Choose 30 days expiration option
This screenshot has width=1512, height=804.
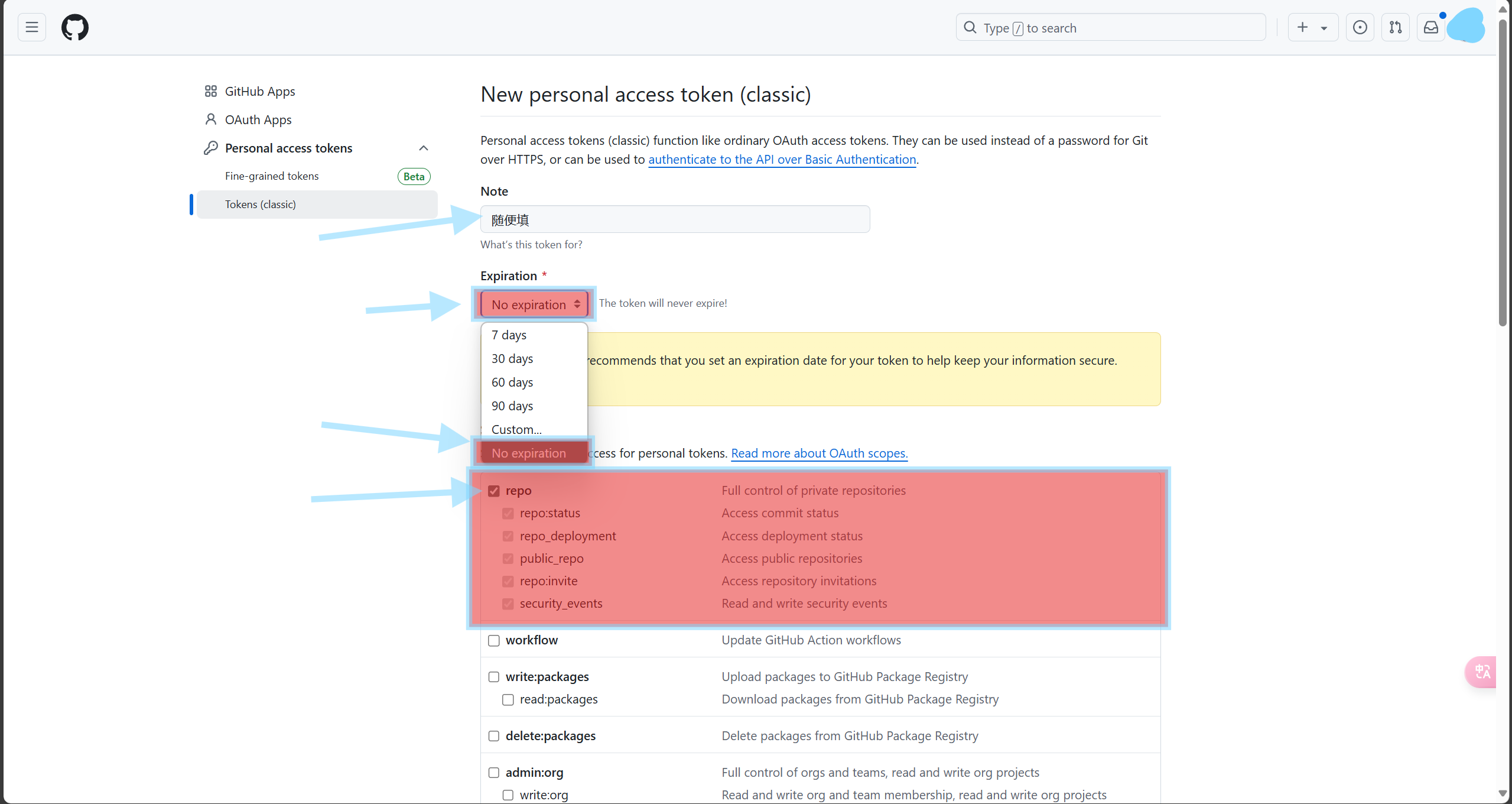click(512, 359)
